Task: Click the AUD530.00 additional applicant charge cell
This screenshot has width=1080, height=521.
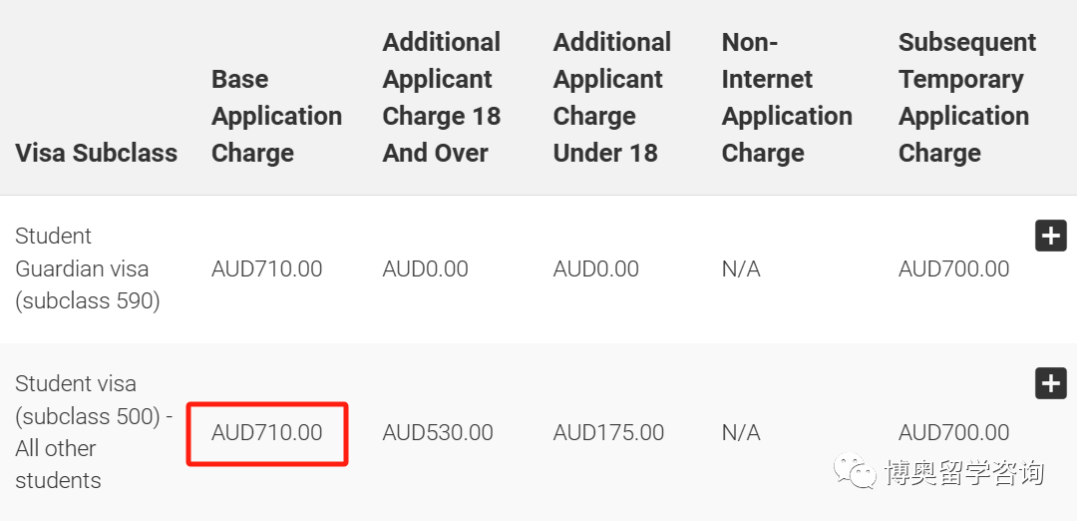Action: [438, 433]
